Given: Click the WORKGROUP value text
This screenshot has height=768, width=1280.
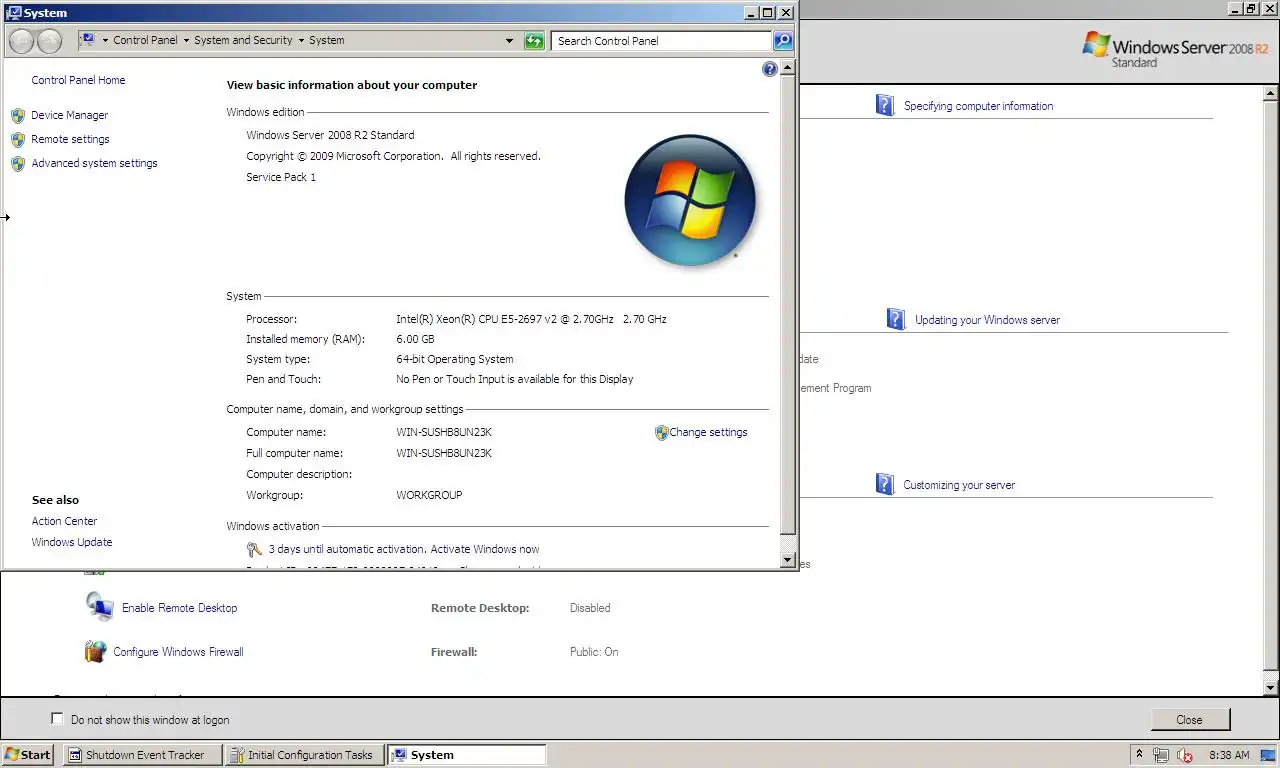Looking at the screenshot, I should (x=429, y=495).
